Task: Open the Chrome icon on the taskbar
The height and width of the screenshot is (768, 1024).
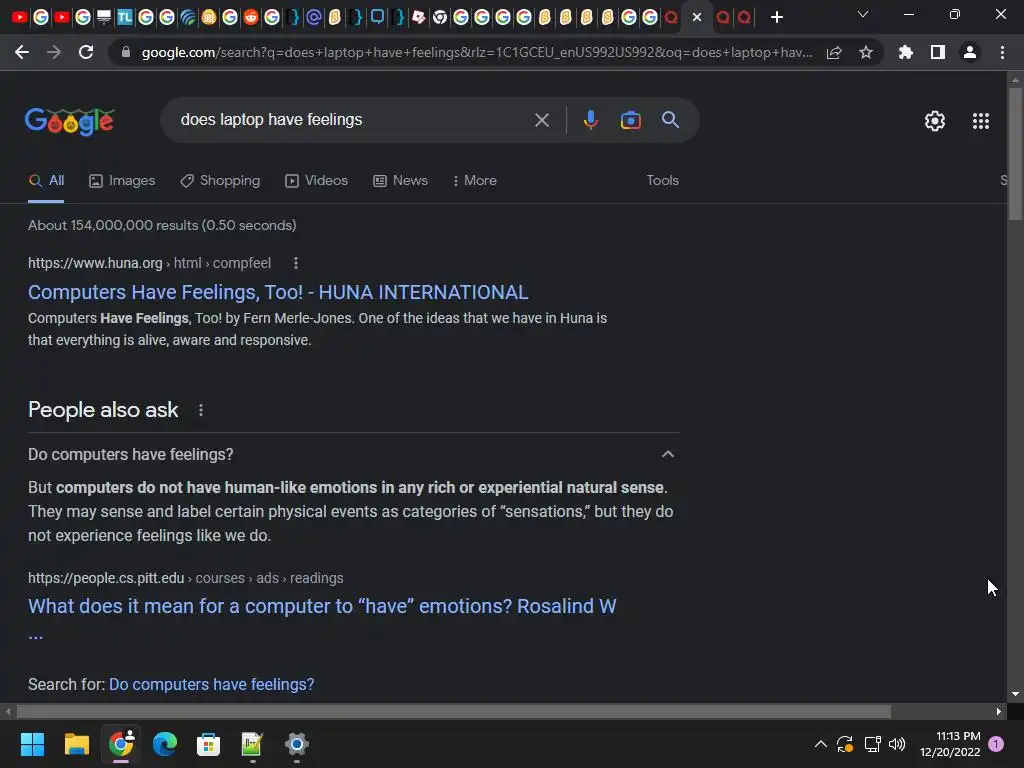Action: 121,744
